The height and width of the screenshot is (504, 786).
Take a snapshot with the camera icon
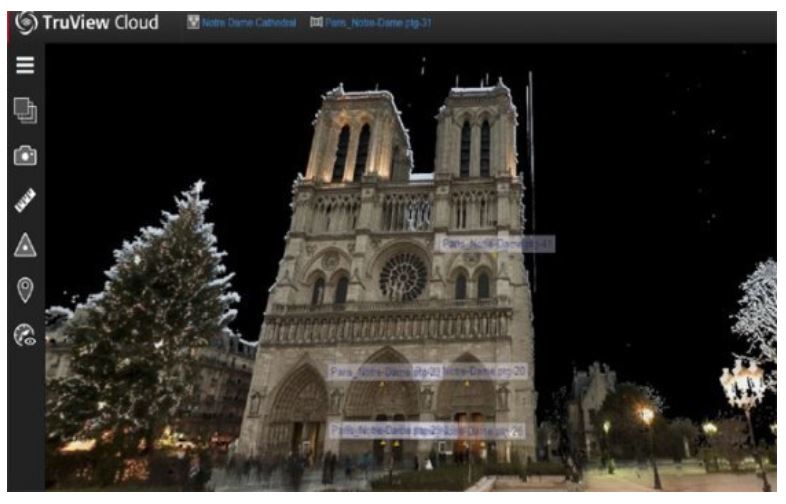click(x=25, y=155)
